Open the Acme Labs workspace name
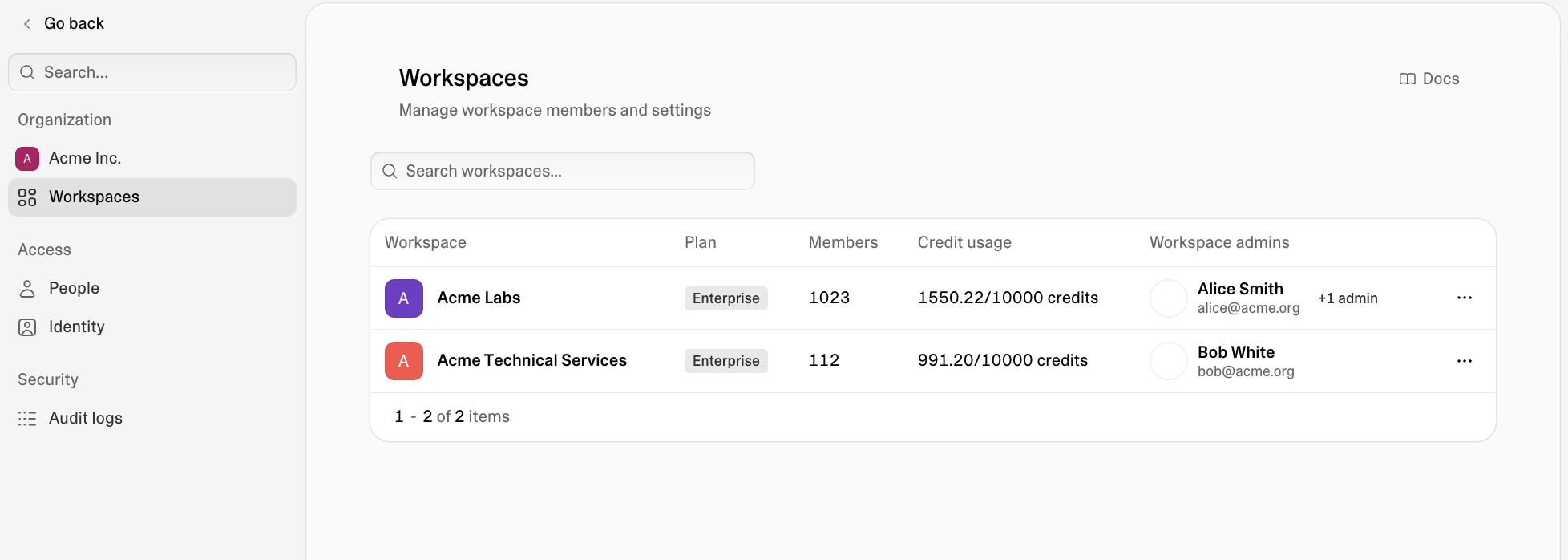This screenshot has height=560, width=1568. [479, 298]
